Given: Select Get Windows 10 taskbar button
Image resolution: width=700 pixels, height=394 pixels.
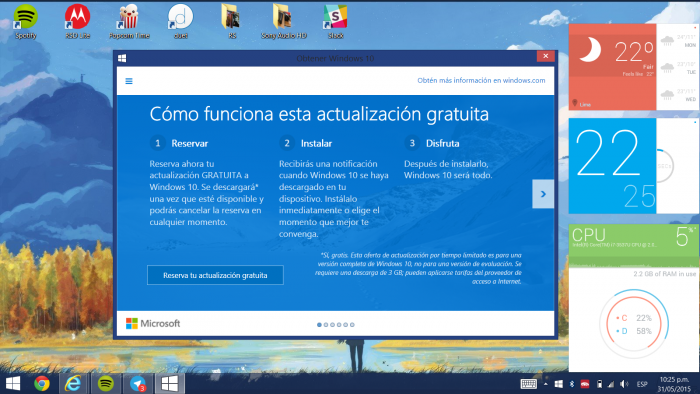Looking at the screenshot, I should pos(170,383).
